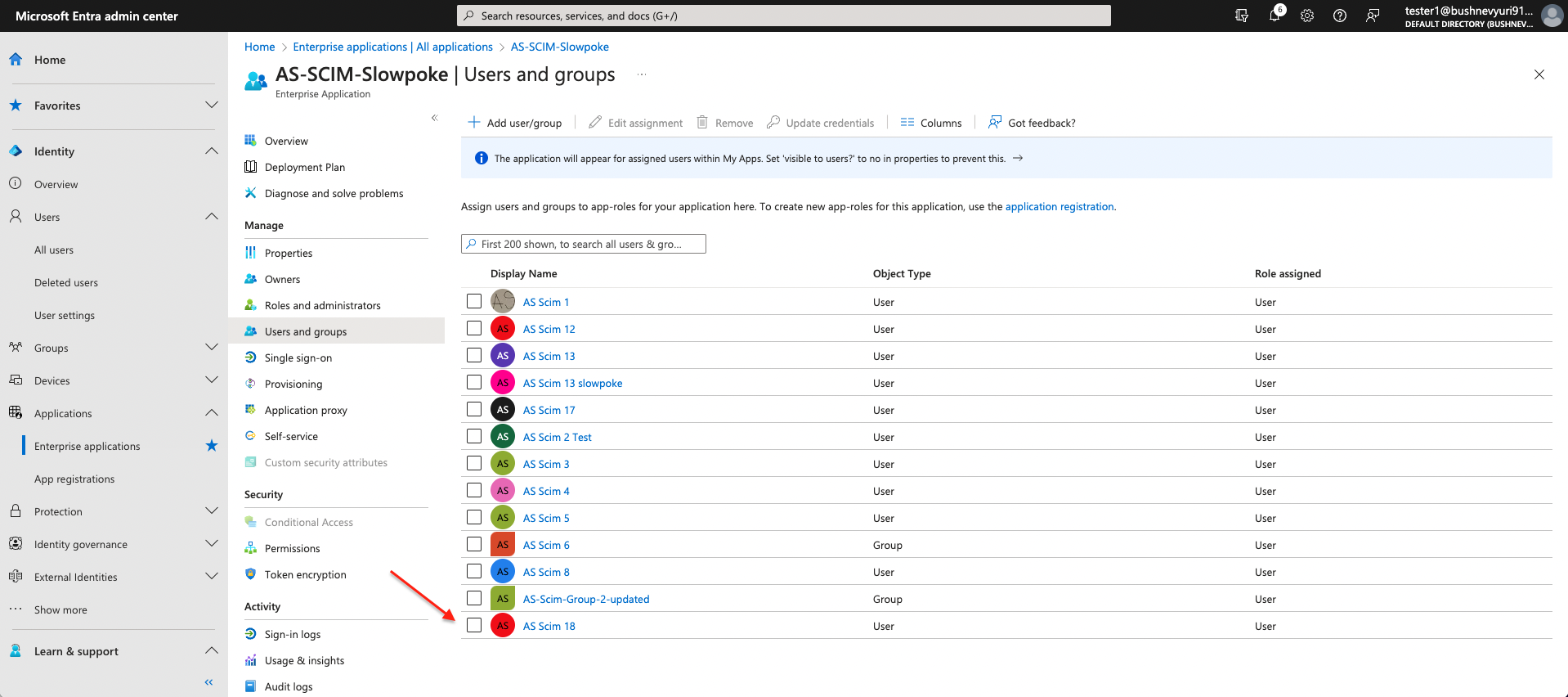
Task: Click the Role assigned column header
Action: point(1288,273)
